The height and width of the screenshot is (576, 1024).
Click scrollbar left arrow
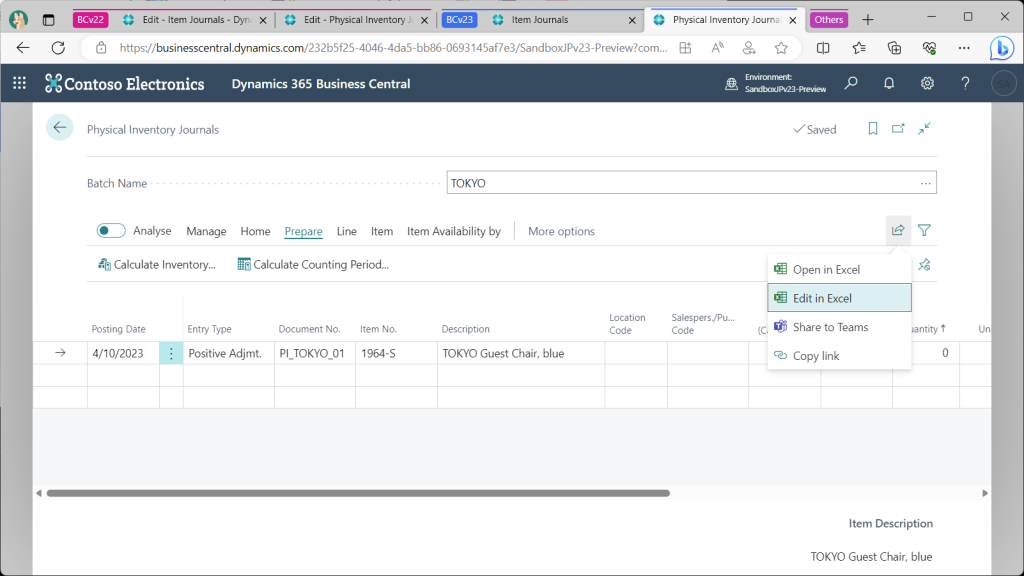39,493
